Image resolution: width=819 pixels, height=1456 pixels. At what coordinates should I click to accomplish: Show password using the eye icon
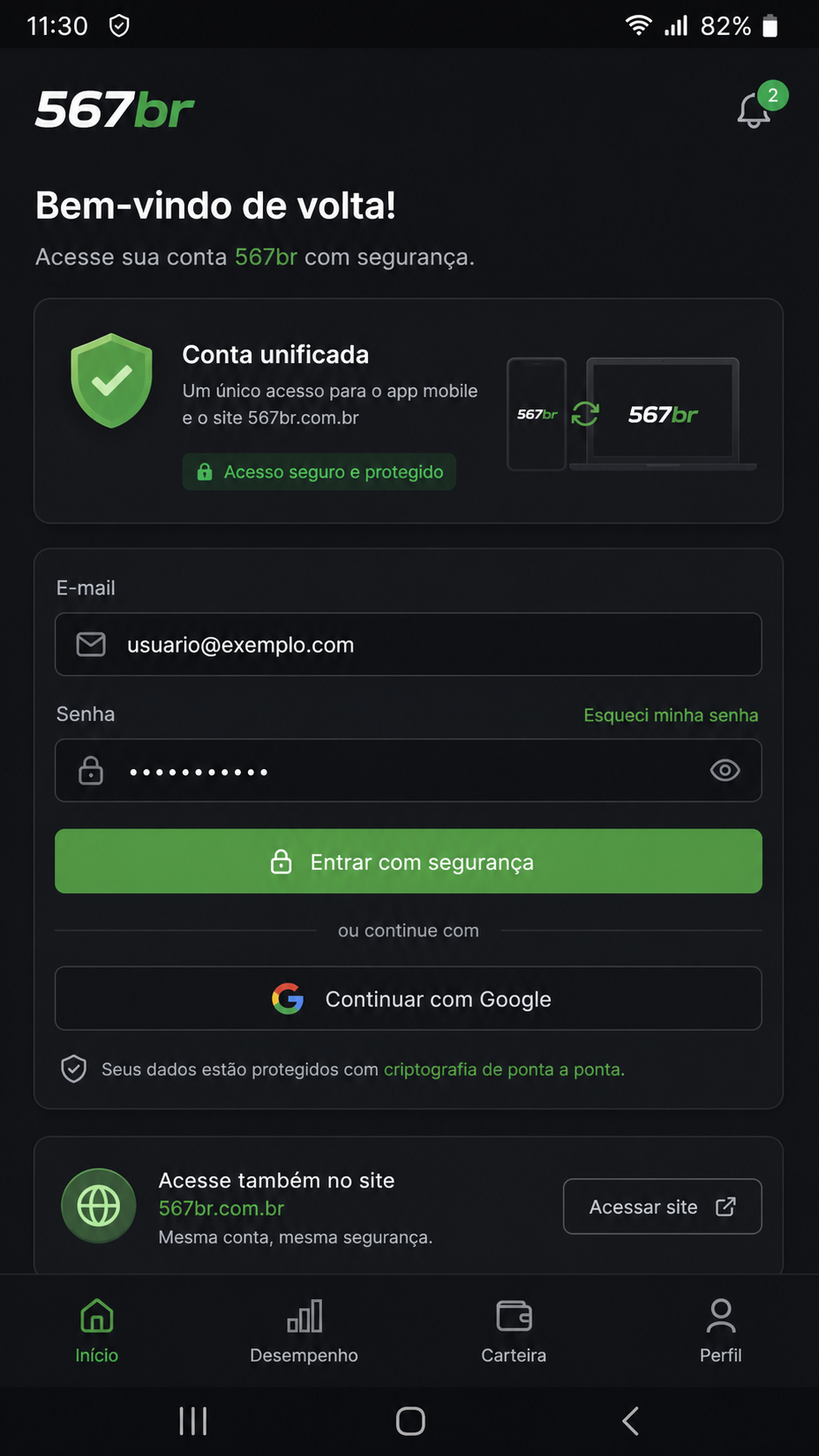pyautogui.click(x=725, y=771)
